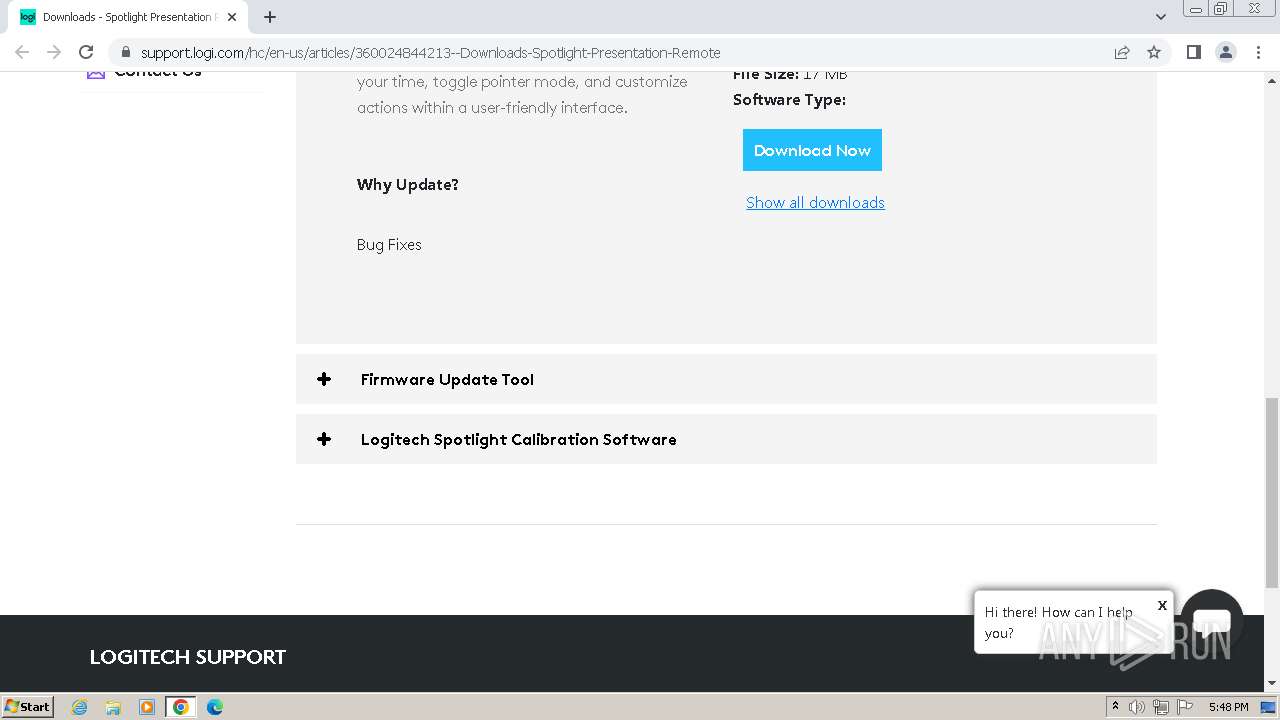Click the plus icon beside Firmware Update Tool
The image size is (1280, 720).
(x=324, y=379)
